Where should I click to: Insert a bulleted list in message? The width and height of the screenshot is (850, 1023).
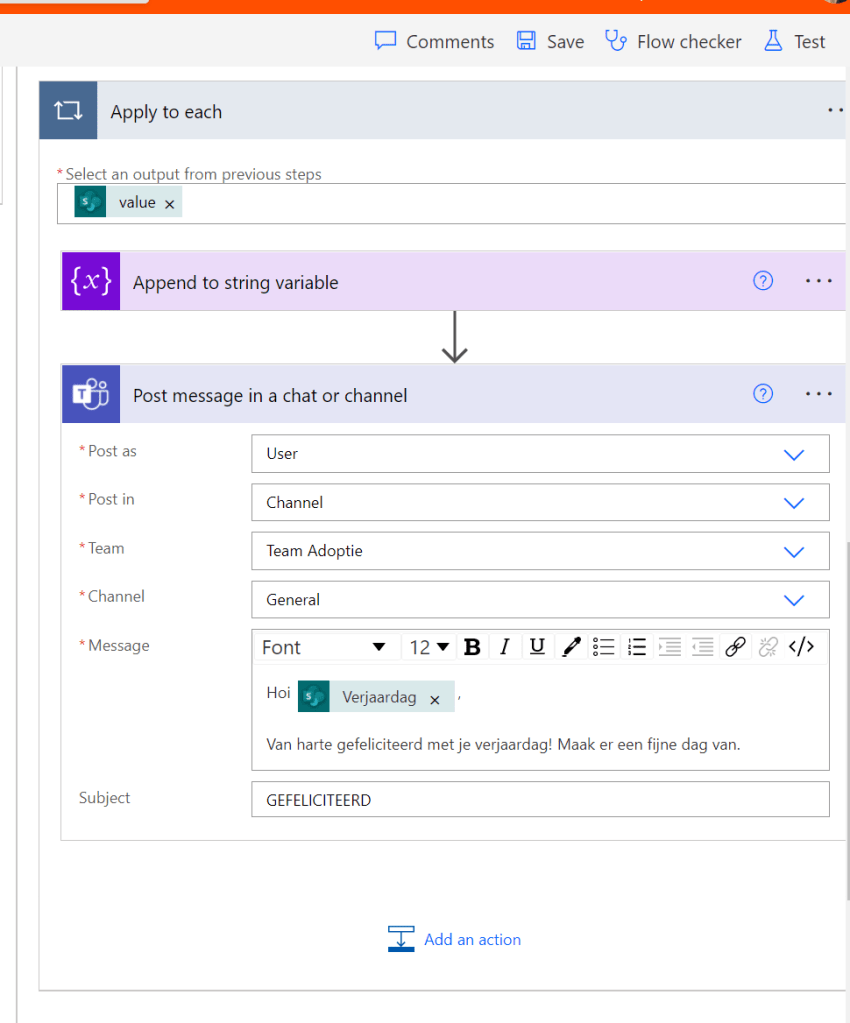click(x=603, y=647)
